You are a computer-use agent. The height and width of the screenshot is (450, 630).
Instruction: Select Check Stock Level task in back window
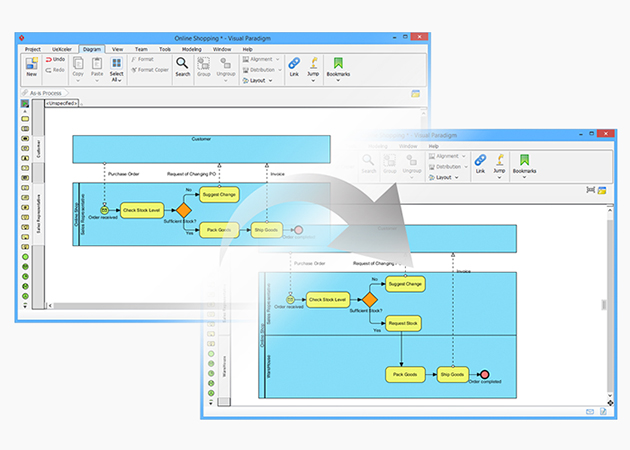coord(141,210)
